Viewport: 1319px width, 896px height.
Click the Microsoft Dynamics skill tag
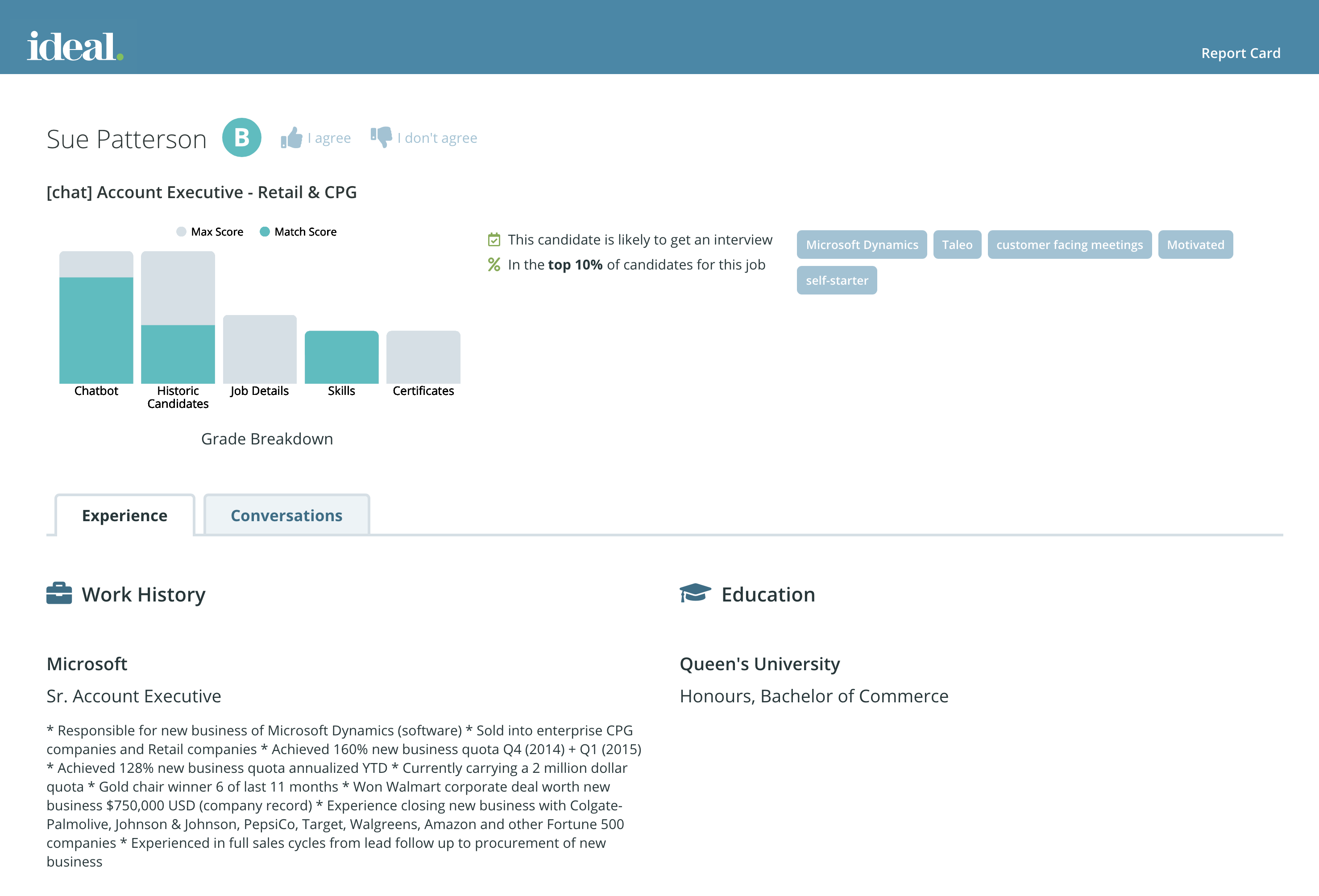point(862,245)
